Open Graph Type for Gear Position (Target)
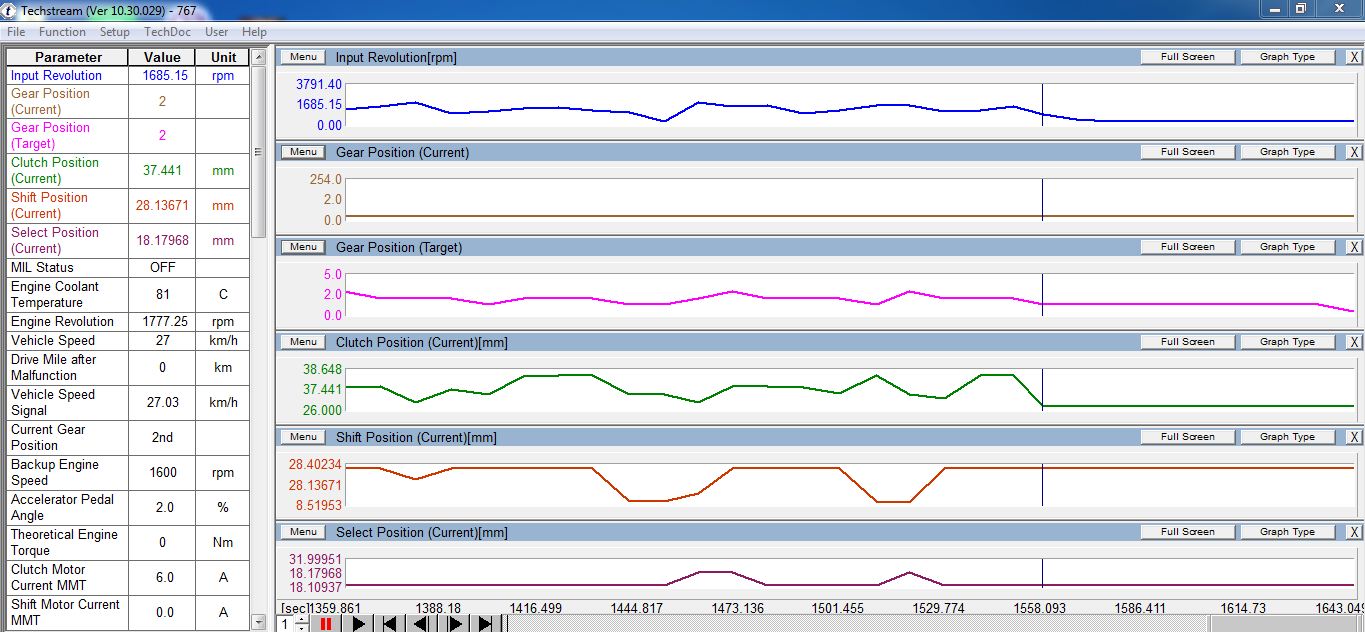 pyautogui.click(x=1287, y=247)
